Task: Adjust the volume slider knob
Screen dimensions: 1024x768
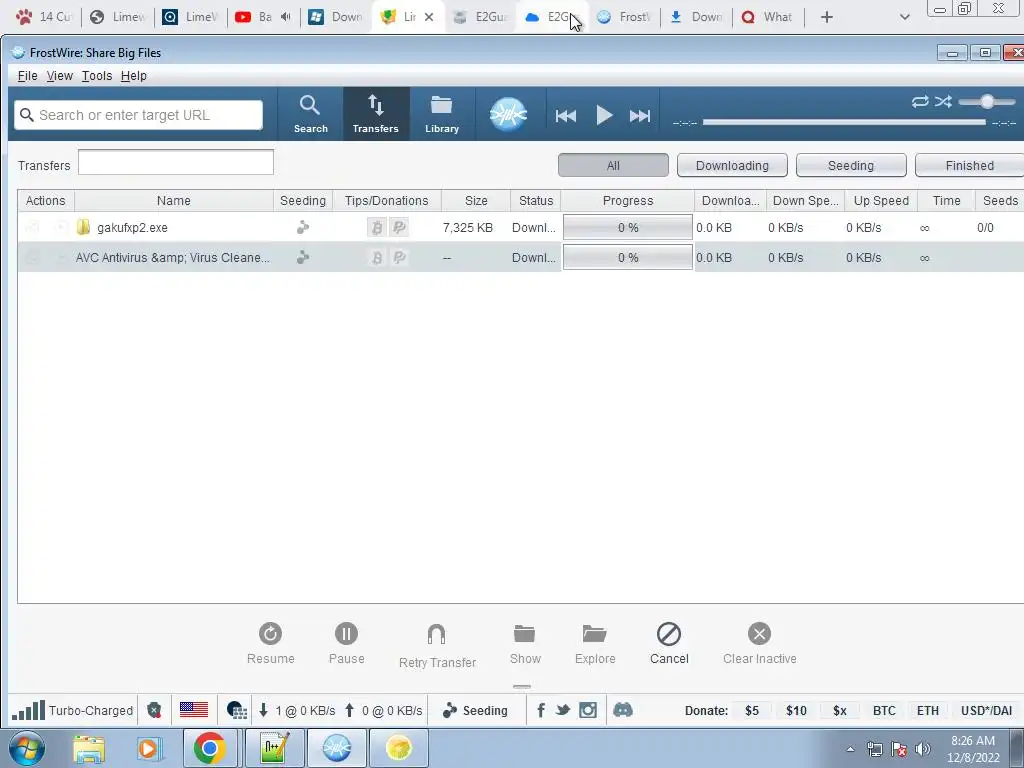Action: (x=987, y=101)
